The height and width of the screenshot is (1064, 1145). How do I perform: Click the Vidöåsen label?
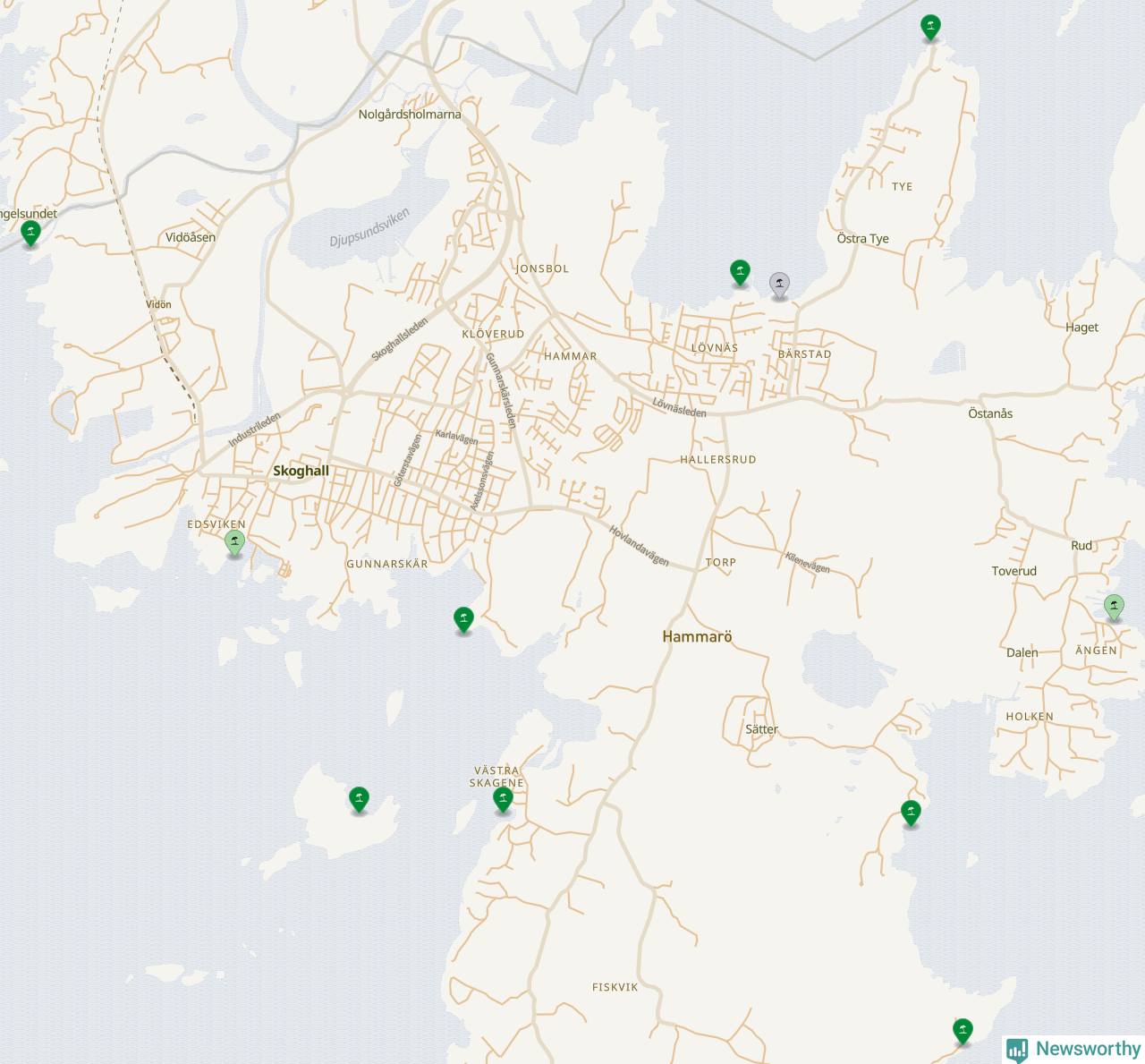click(191, 237)
